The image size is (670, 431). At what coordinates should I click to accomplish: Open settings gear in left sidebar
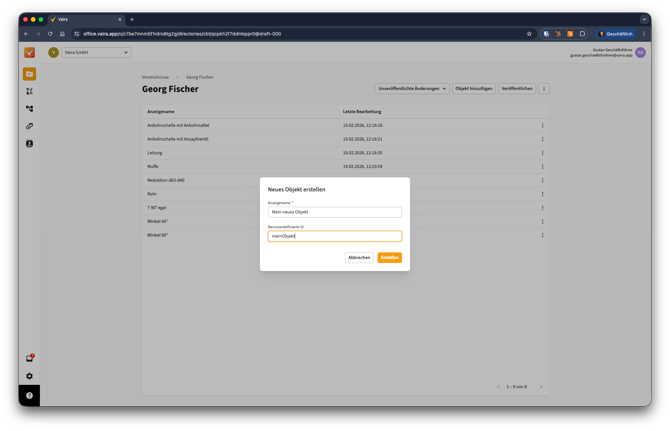tap(30, 376)
